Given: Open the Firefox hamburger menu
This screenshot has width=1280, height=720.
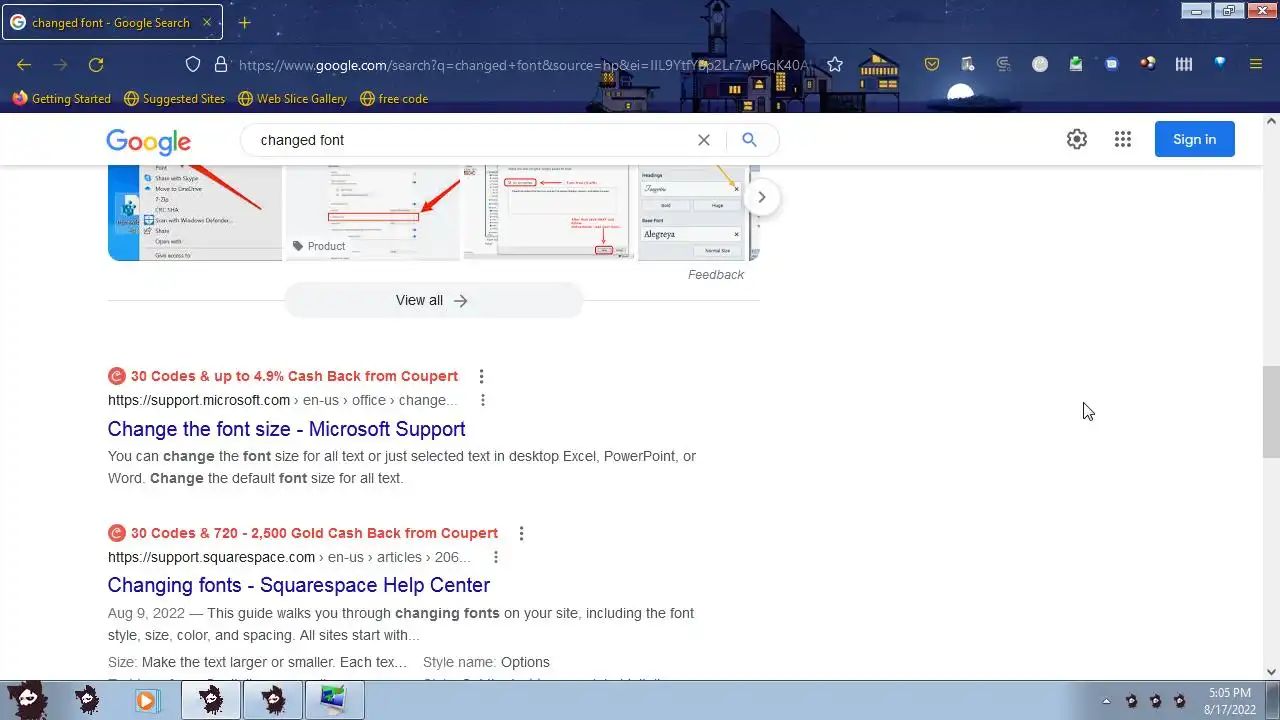Looking at the screenshot, I should pyautogui.click(x=1256, y=65).
